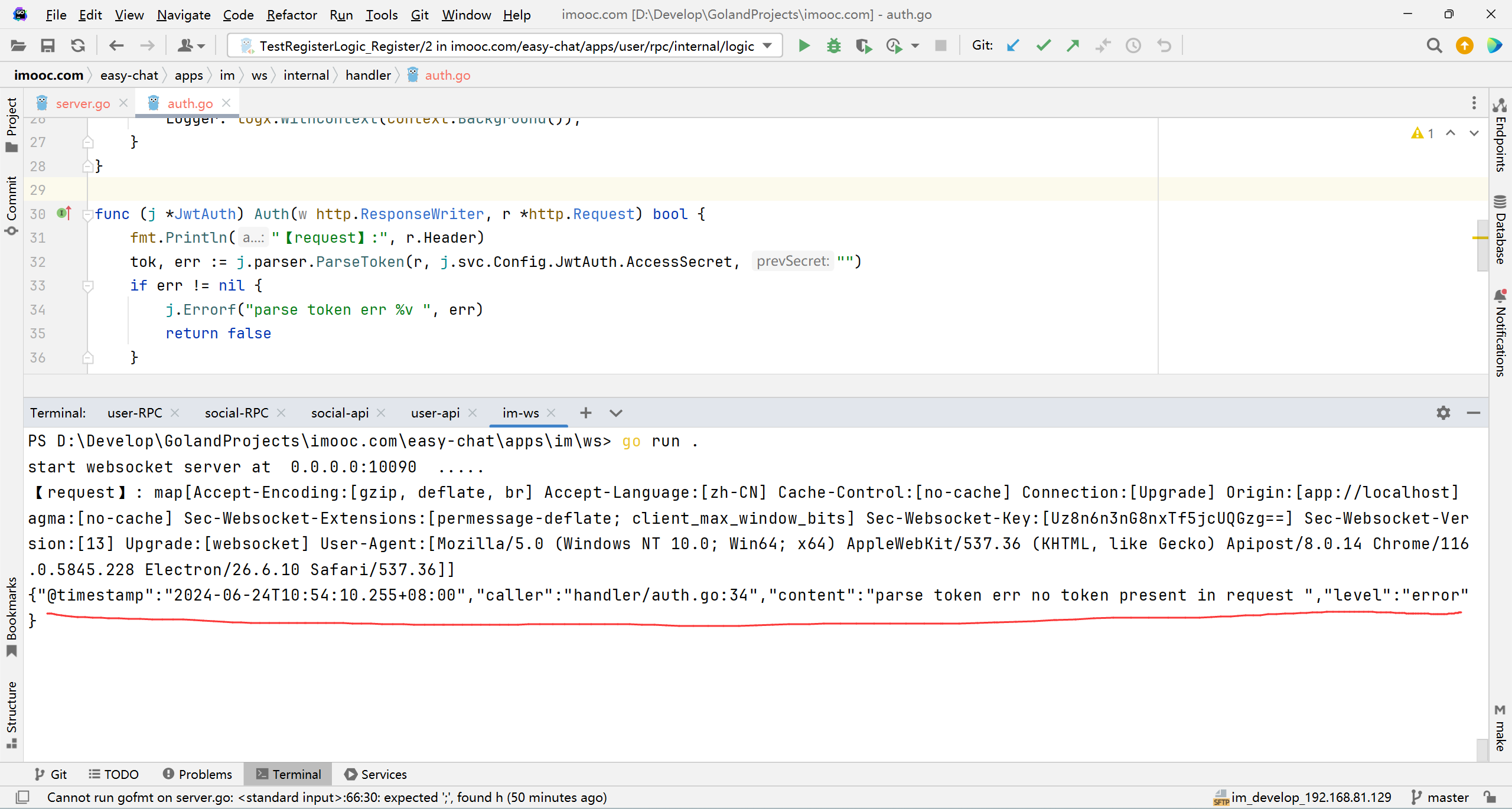Screen dimensions: 1512x809
Task: Click 'internal' breadcrumb
Action: click(x=306, y=75)
